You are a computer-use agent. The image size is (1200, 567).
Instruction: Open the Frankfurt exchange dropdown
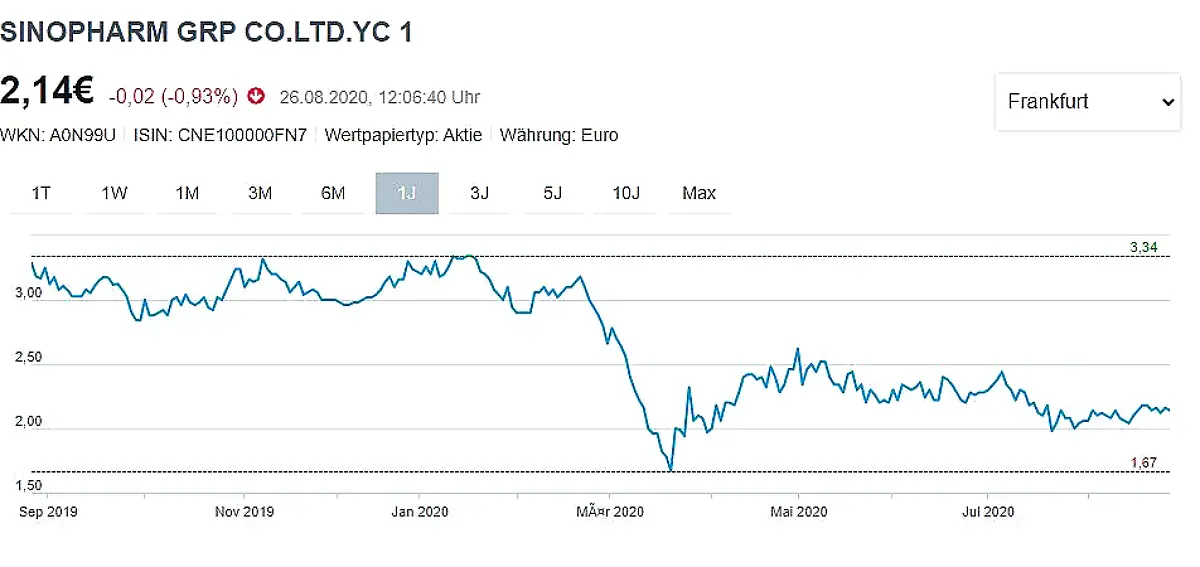point(1087,102)
